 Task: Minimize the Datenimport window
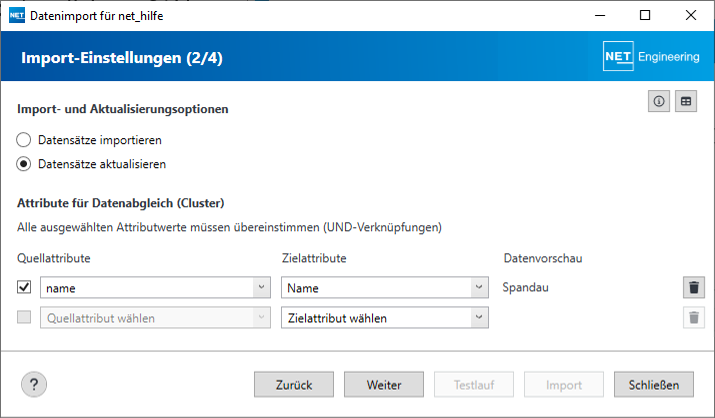[x=600, y=15]
